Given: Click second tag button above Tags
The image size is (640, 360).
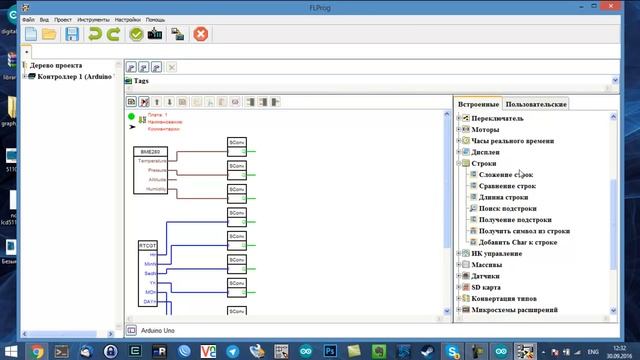Looking at the screenshot, I should point(144,67).
